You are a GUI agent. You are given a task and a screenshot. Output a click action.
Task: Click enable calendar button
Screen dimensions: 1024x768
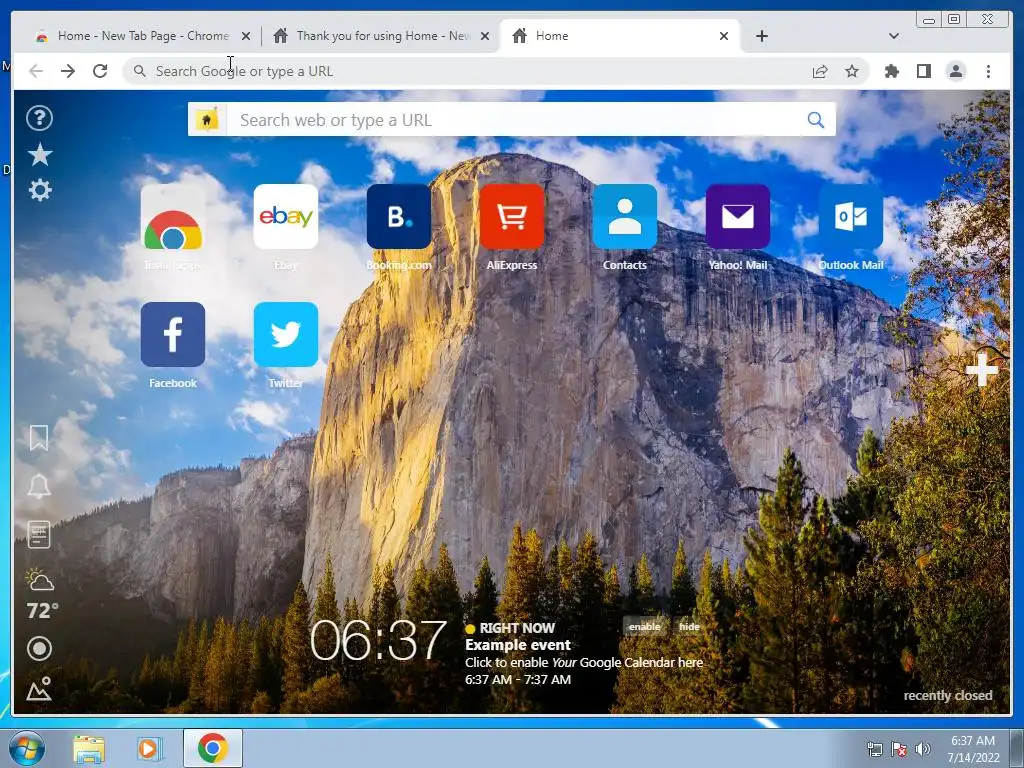(x=645, y=626)
